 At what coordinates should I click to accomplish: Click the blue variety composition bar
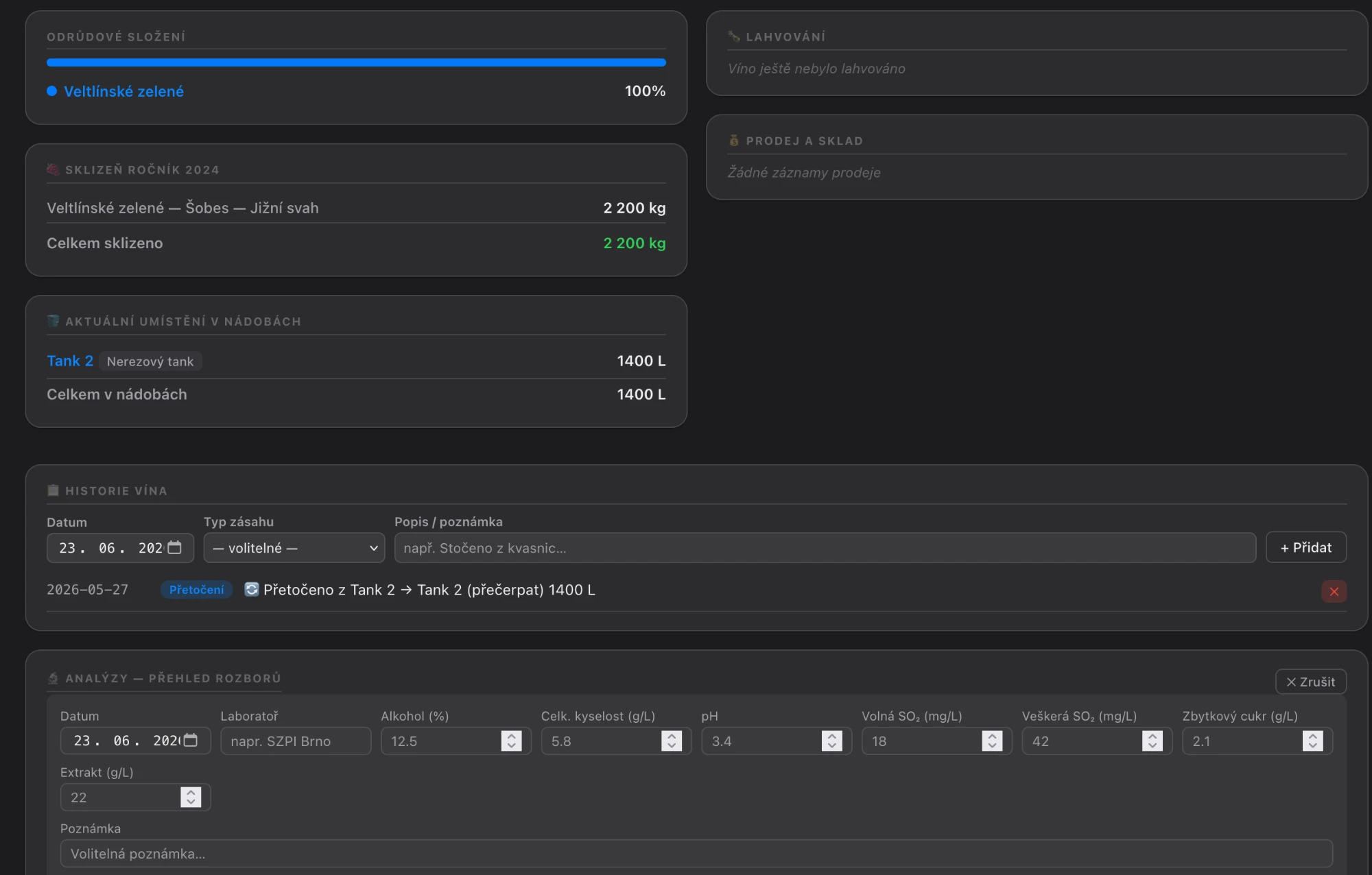pyautogui.click(x=356, y=62)
